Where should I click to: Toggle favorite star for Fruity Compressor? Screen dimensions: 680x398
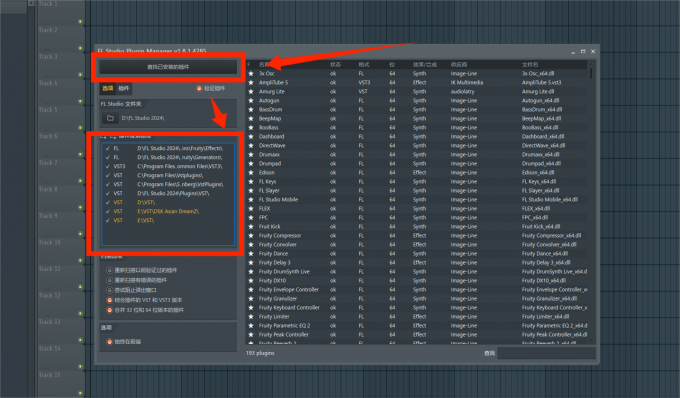pyautogui.click(x=251, y=235)
